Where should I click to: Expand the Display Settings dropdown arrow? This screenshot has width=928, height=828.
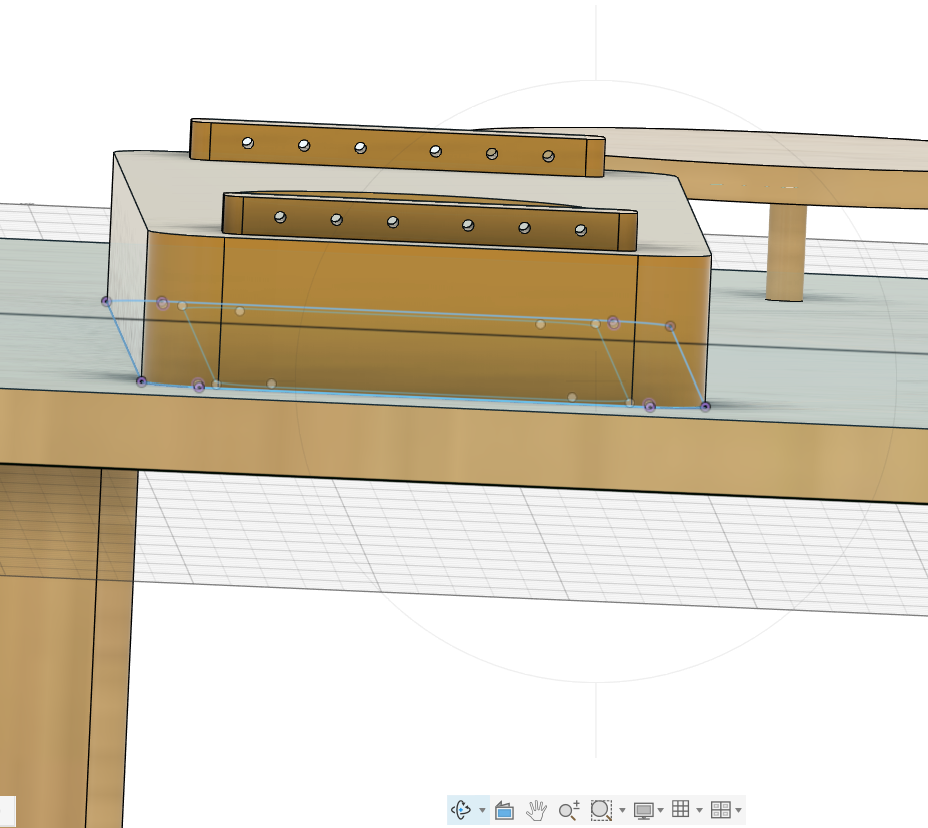660,810
